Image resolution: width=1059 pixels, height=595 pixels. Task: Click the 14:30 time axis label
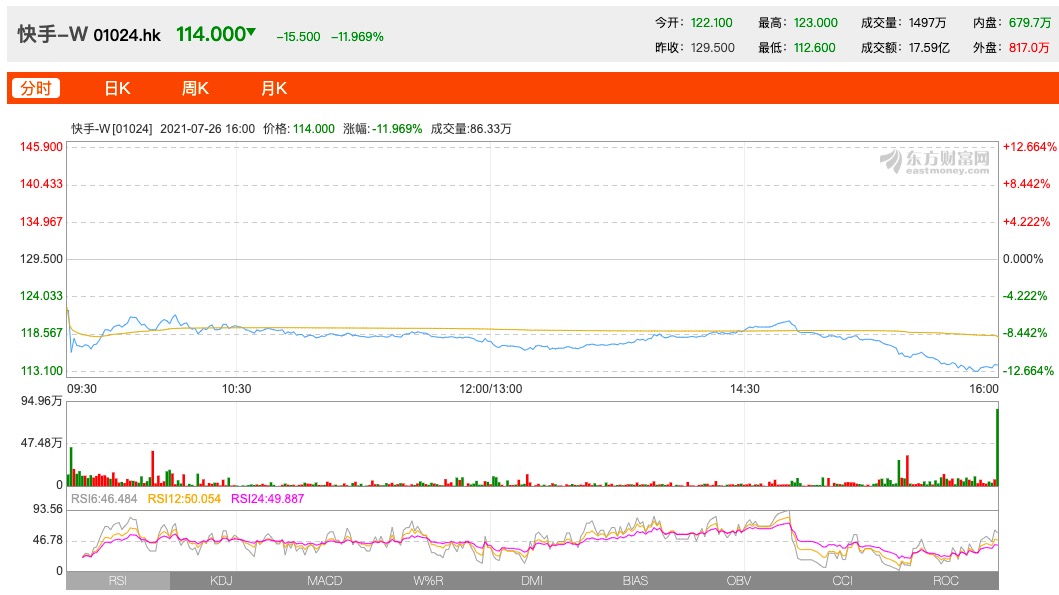(745, 389)
